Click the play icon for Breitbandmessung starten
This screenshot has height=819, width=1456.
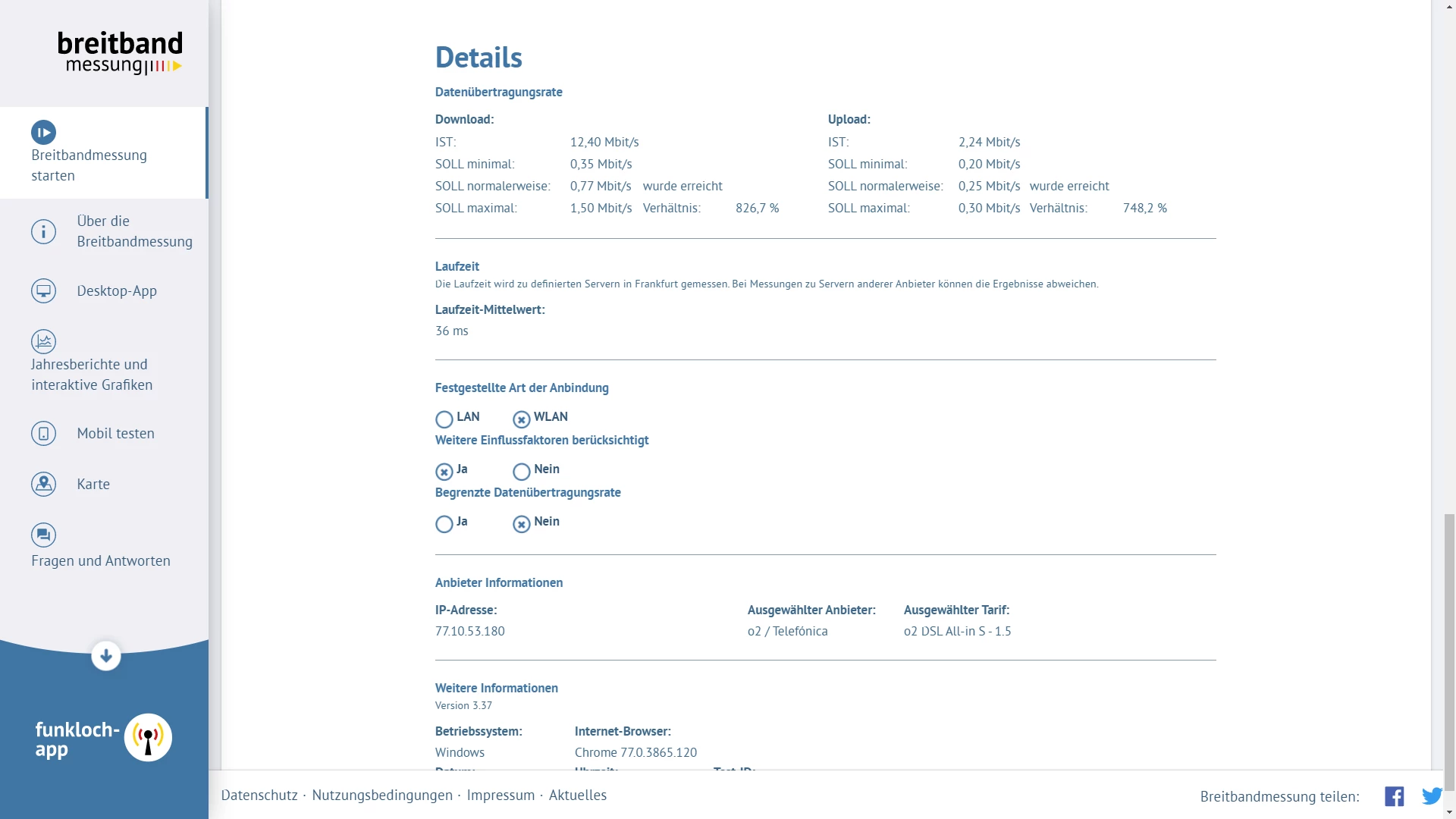[43, 133]
